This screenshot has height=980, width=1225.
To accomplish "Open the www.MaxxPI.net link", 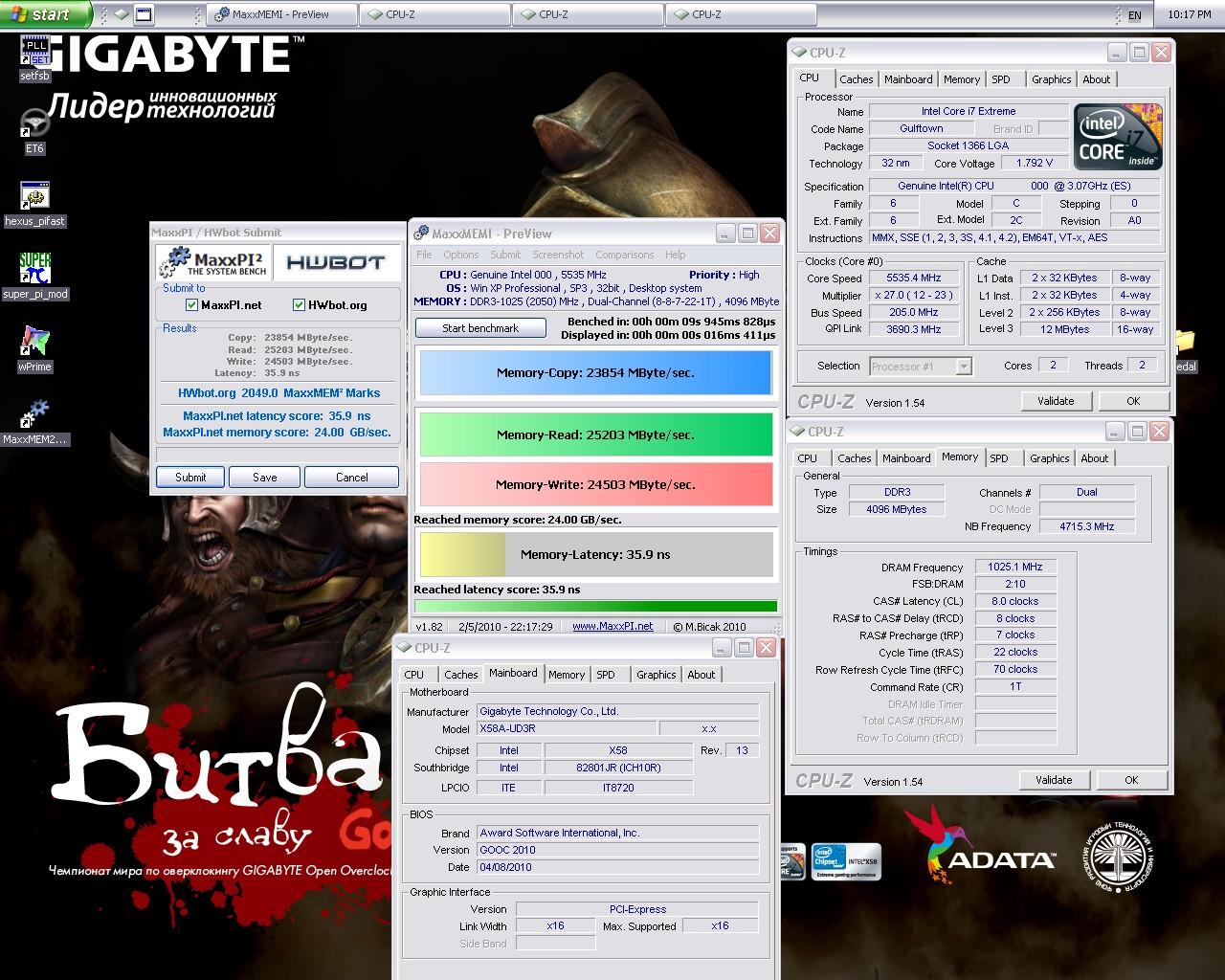I will pyautogui.click(x=612, y=626).
